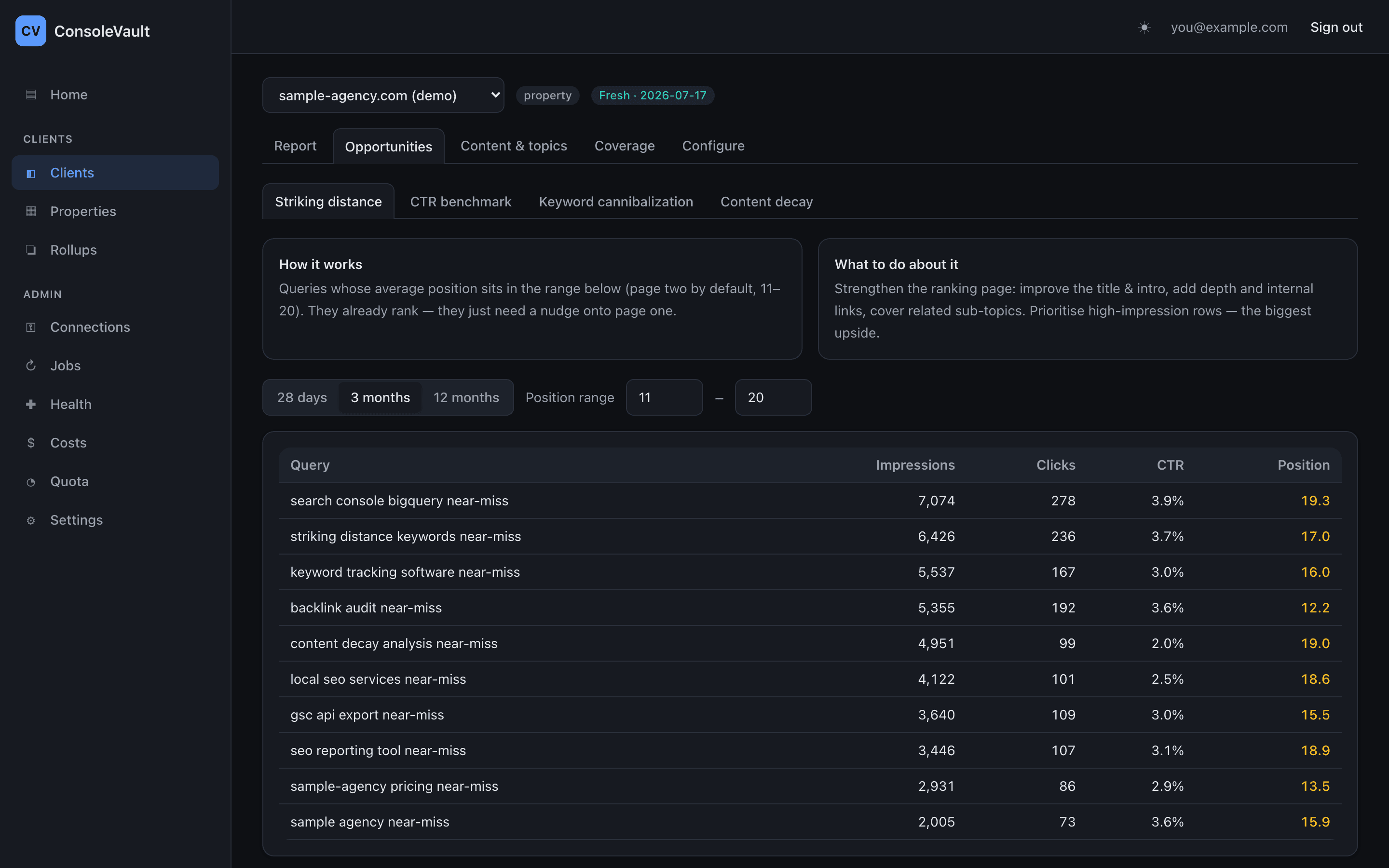This screenshot has width=1389, height=868.
Task: Select the Content decay sub-tab
Action: click(x=766, y=202)
